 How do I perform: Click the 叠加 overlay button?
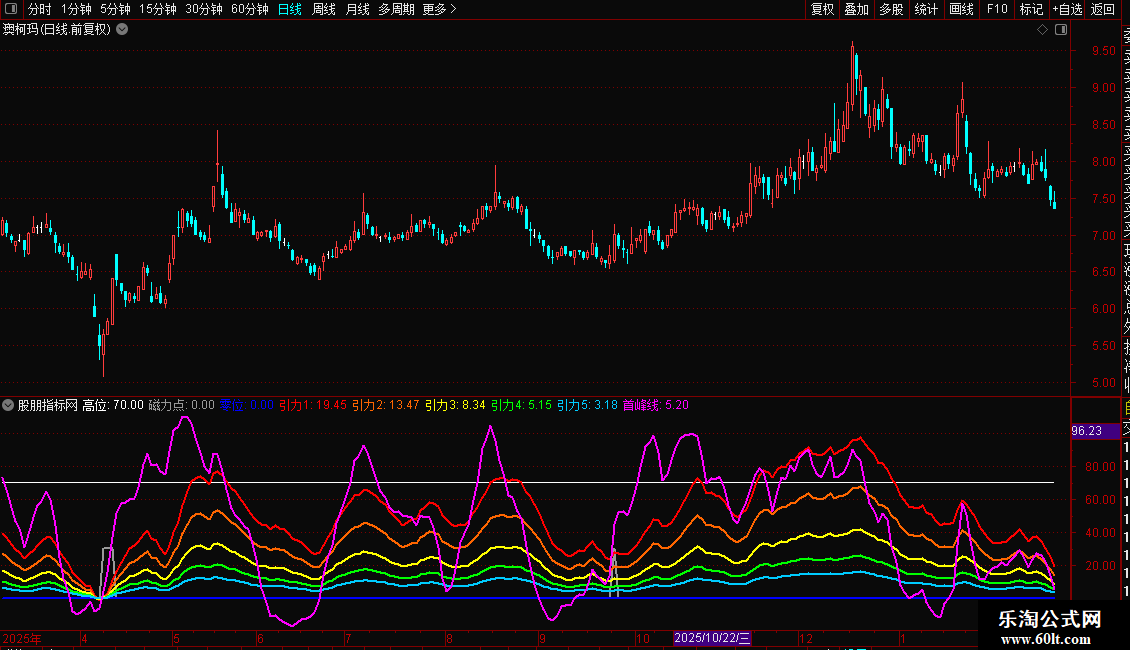tap(857, 9)
